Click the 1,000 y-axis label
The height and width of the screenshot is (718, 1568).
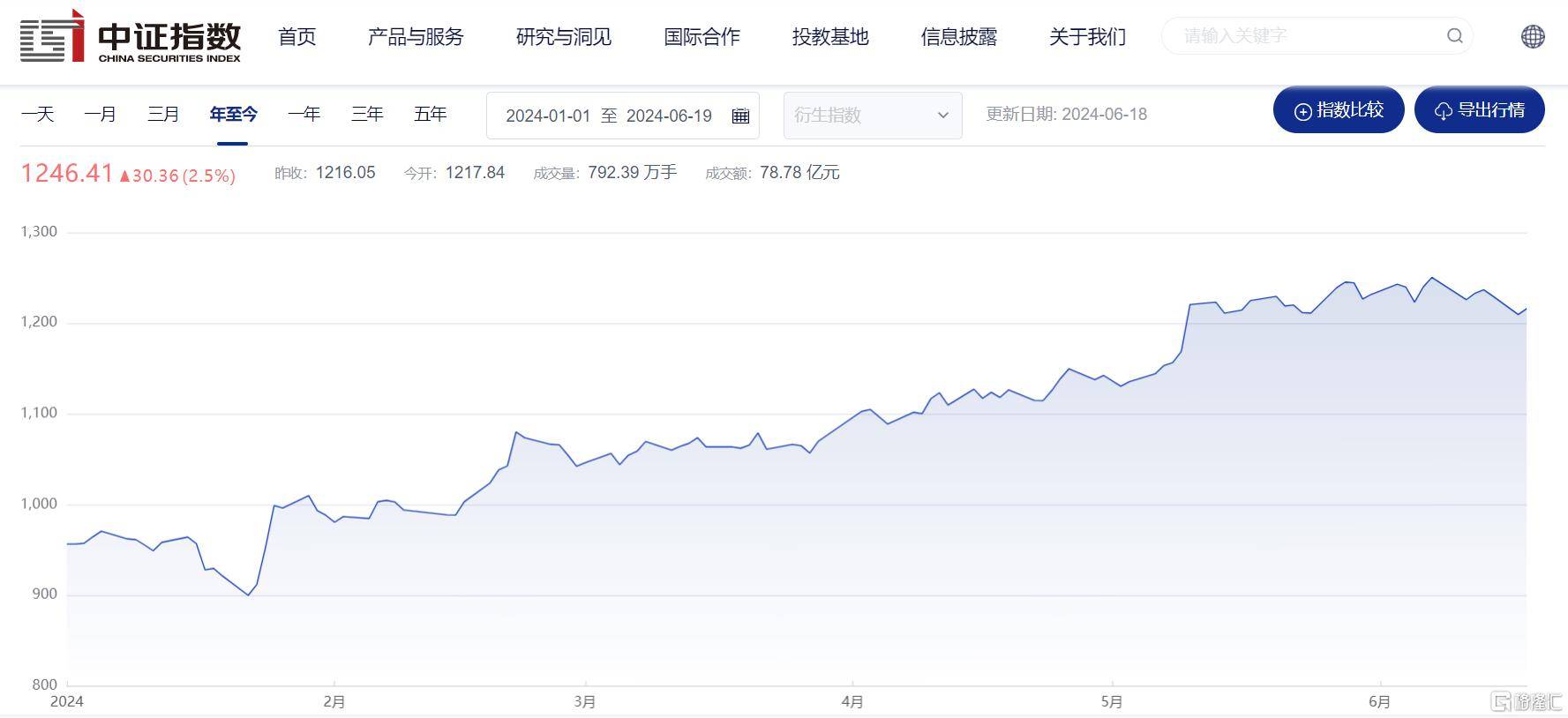click(39, 504)
